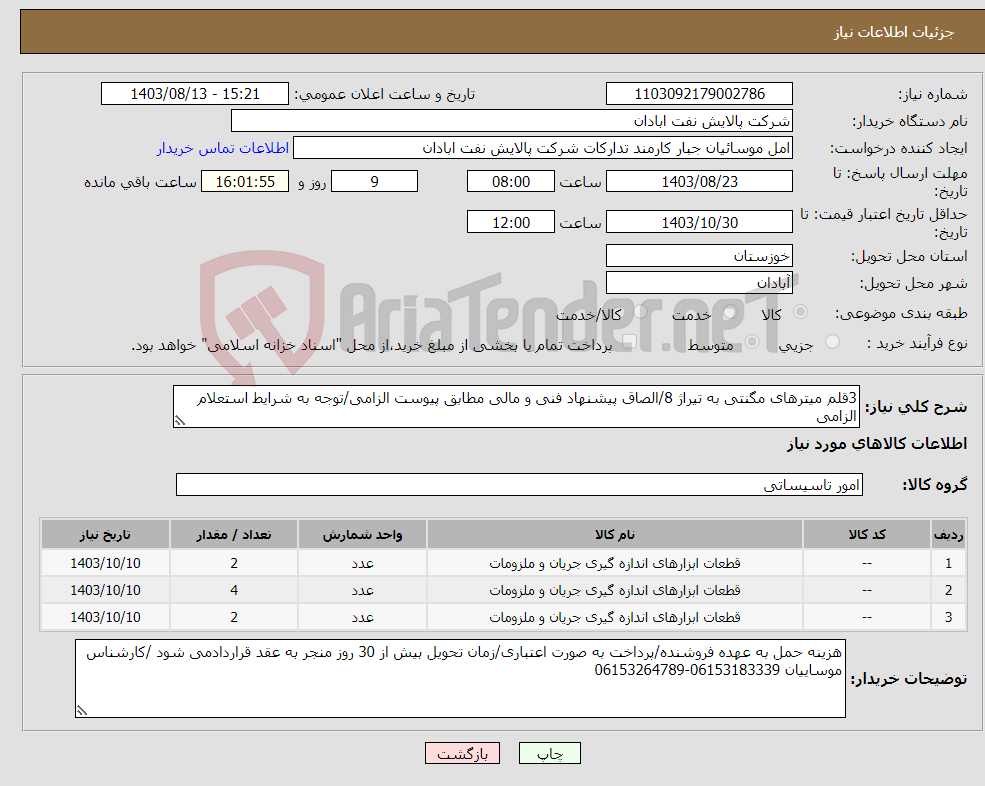Click the remaining days field showing 9
The width and height of the screenshot is (985, 786).
tap(374, 182)
